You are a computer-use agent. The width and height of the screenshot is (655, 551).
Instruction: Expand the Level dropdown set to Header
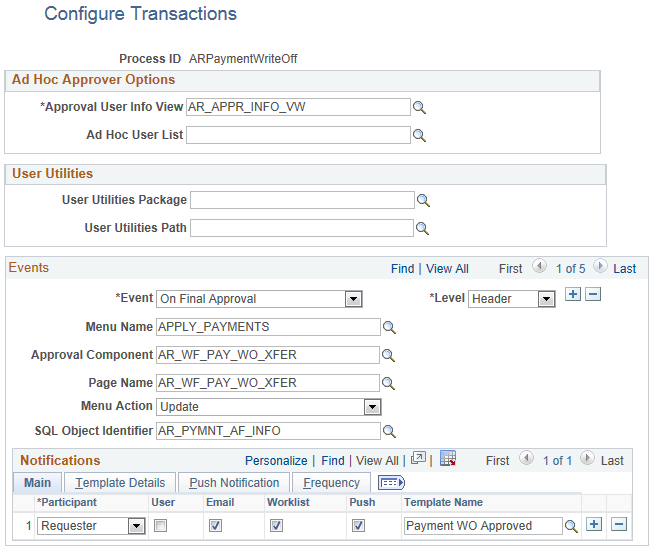tap(545, 299)
